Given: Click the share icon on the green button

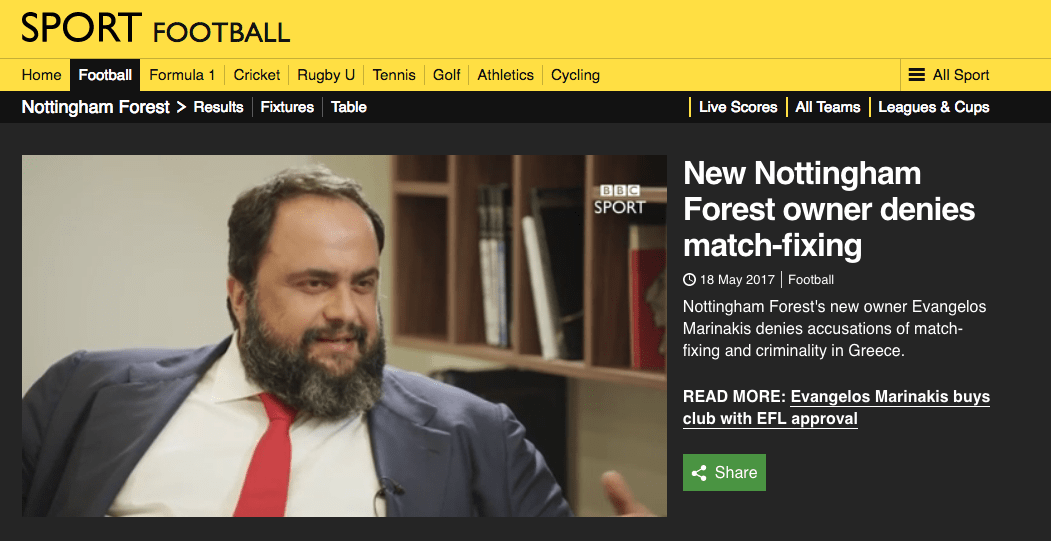Looking at the screenshot, I should click(699, 473).
